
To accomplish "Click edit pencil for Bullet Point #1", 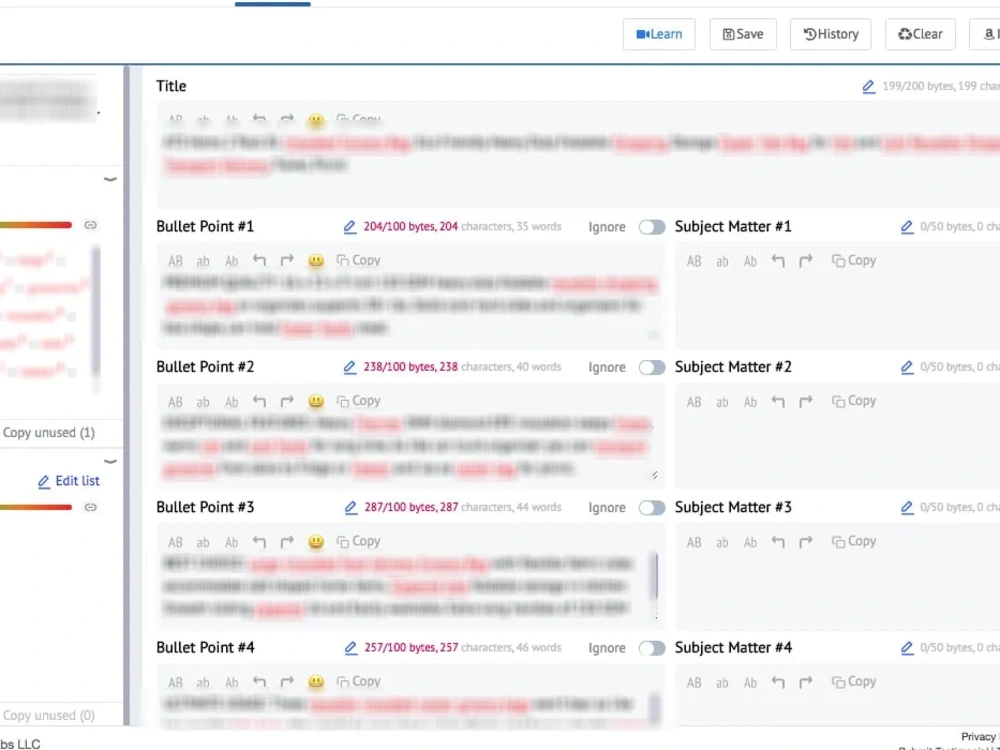I will 349,226.
